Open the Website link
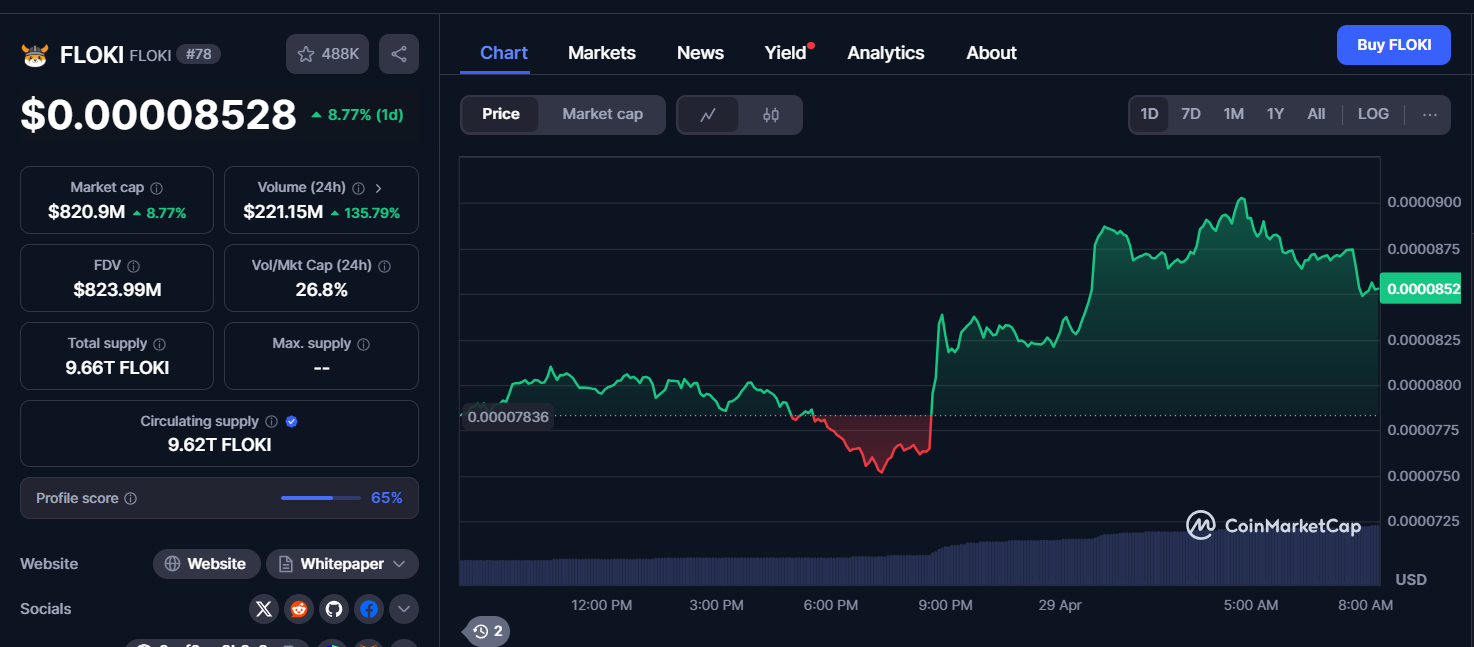Viewport: 1474px width, 647px height. coord(206,564)
